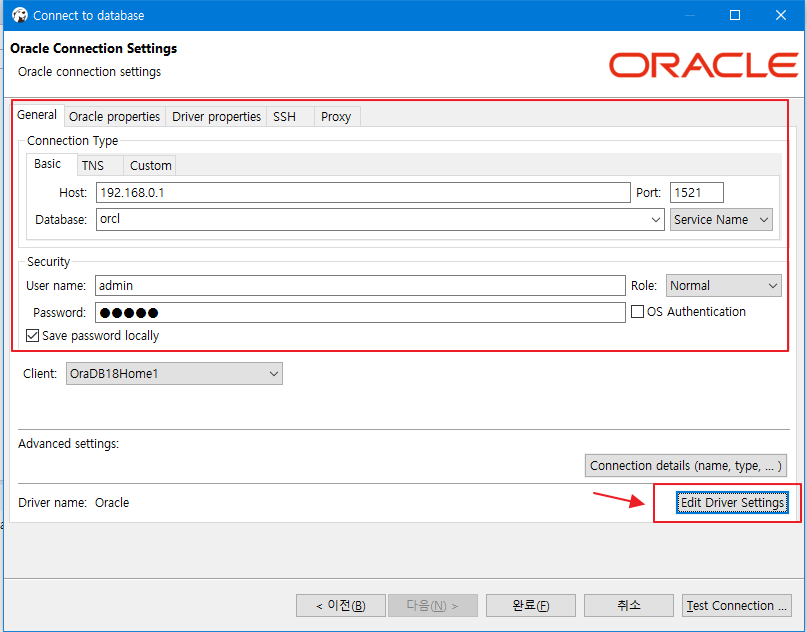Switch to Oracle properties tab
Image resolution: width=807 pixels, height=632 pixels.
(114, 117)
